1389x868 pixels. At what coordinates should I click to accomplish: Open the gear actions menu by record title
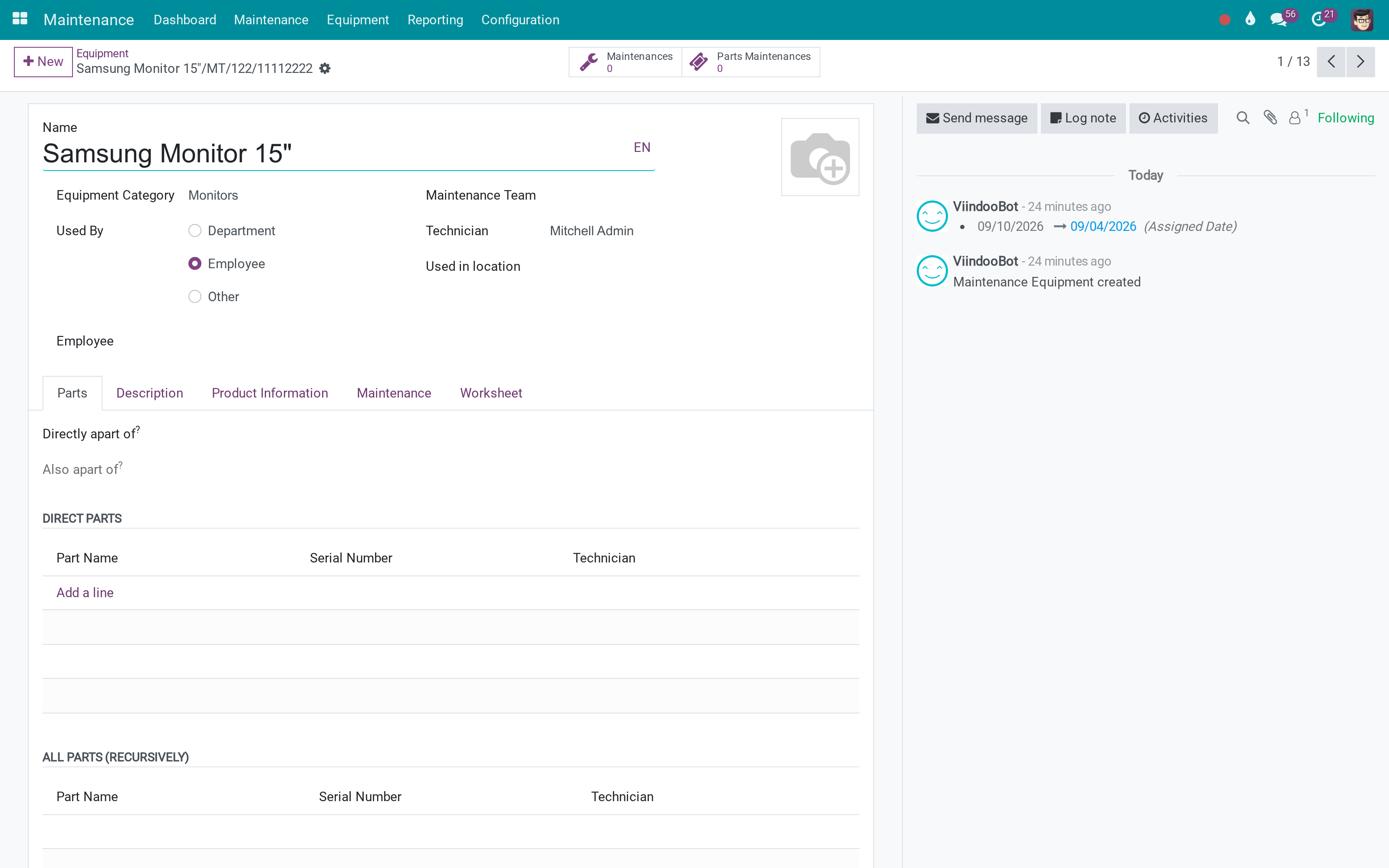(x=325, y=68)
